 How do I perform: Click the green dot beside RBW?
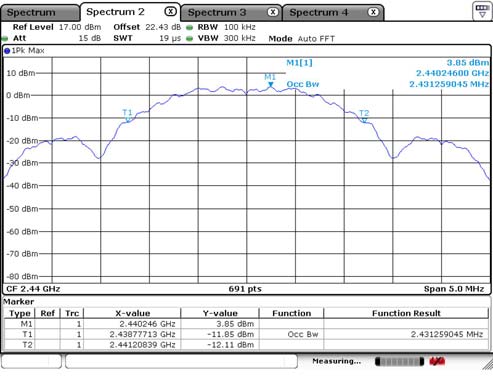[x=190, y=28]
